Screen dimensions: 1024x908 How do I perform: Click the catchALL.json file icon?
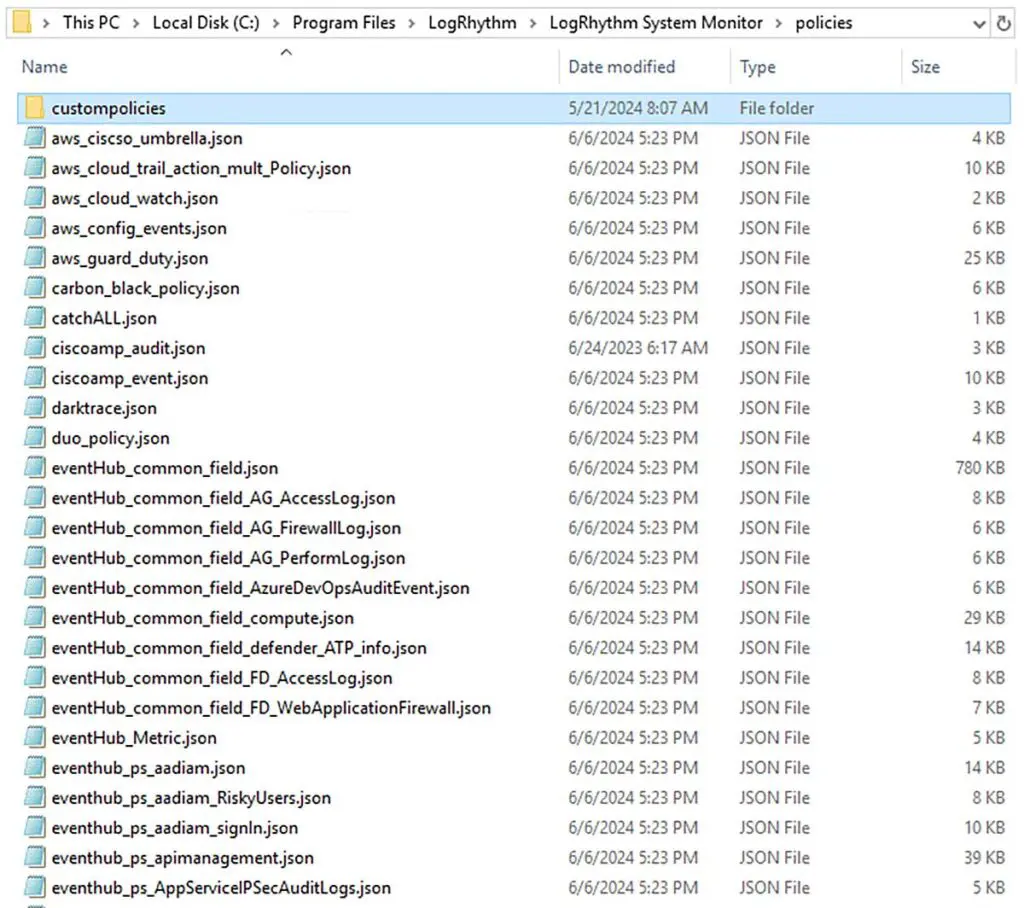point(34,318)
